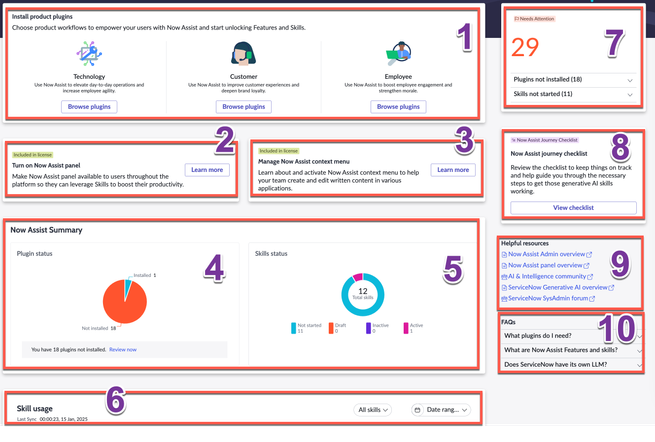Click the Customer headset agent icon
655x442 pixels.
[243, 53]
